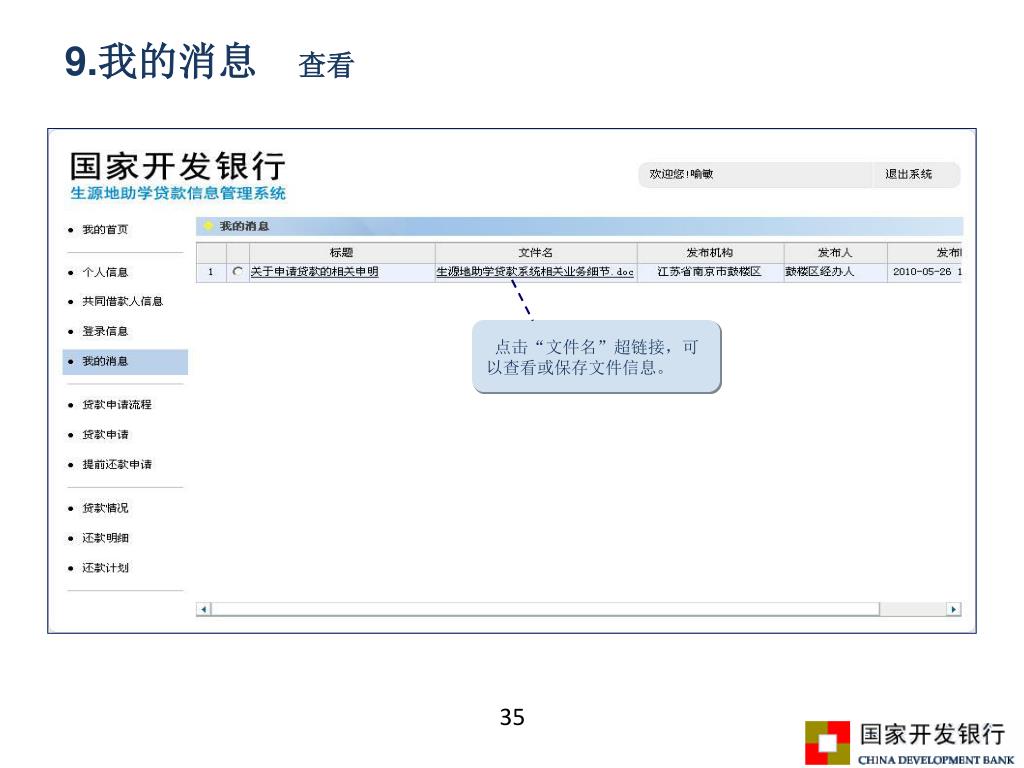The height and width of the screenshot is (768, 1024).
Task: Open the 关于申请贷款的相关申明 title link
Action: pos(315,272)
